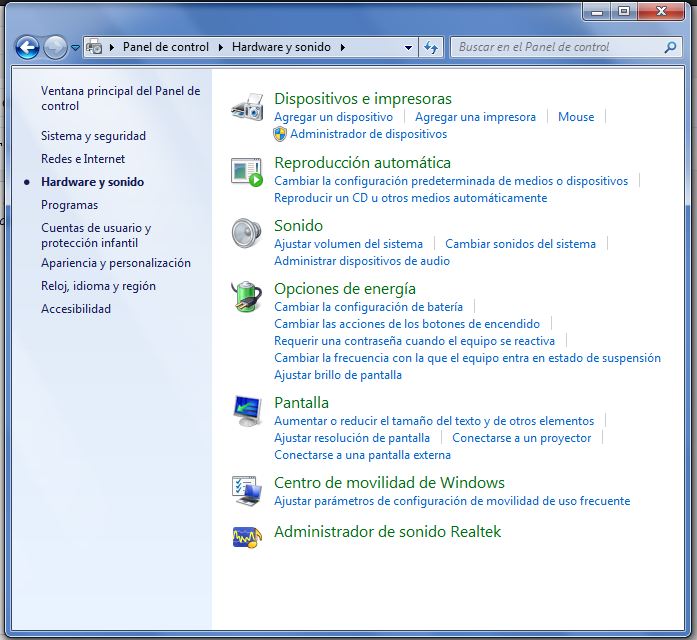Image resolution: width=697 pixels, height=640 pixels.
Task: Click the Centro de movilidad de Windows icon
Action: coord(247,491)
